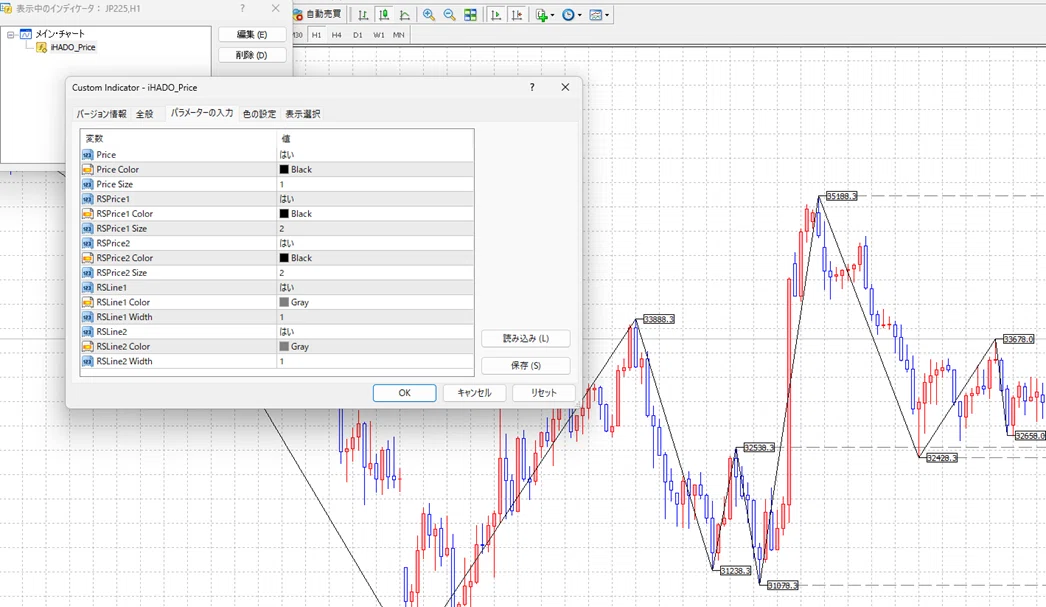Click the Price Size value field
1046x607 pixels.
pos(376,184)
